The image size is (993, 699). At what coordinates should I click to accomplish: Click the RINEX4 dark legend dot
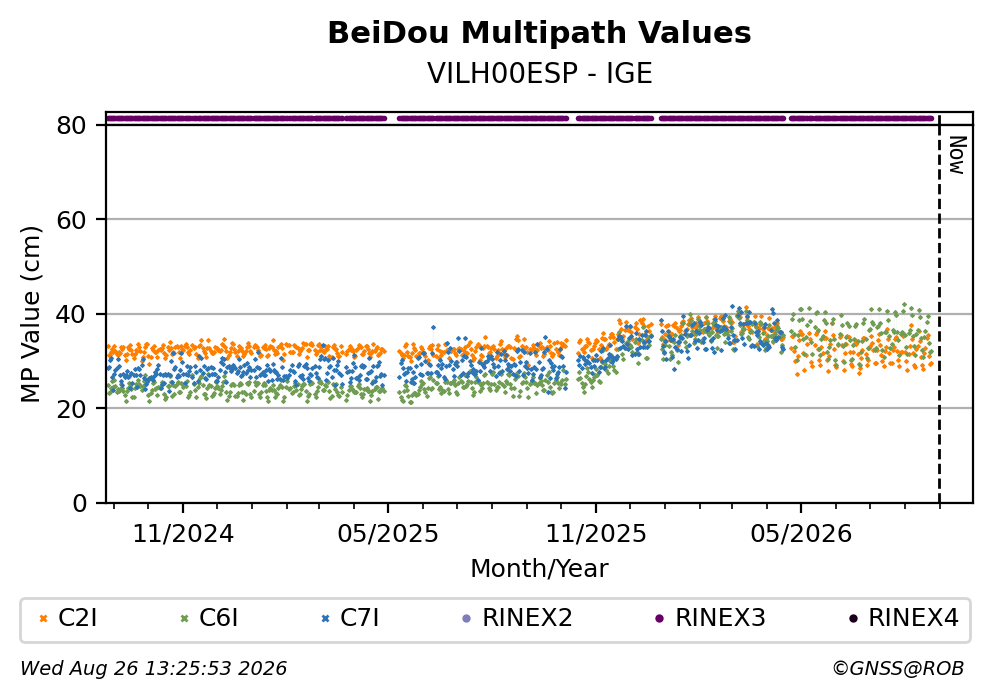coord(853,619)
